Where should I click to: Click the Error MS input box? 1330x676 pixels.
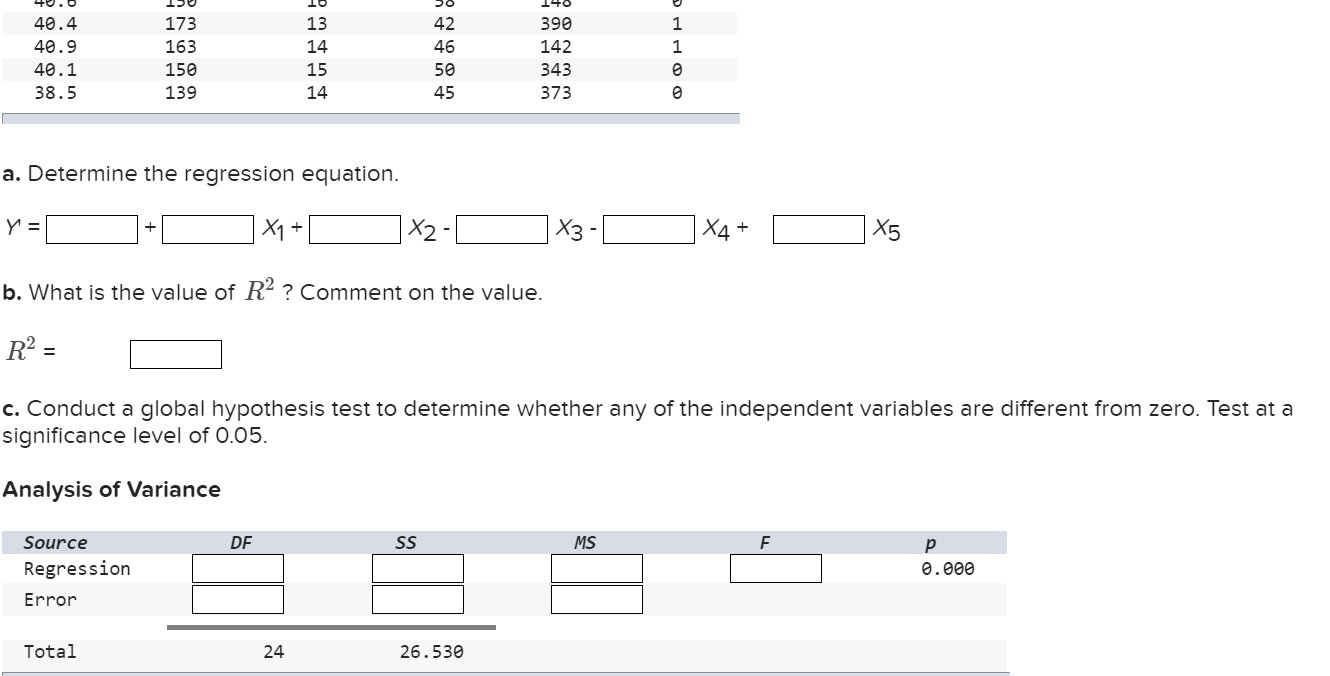(595, 600)
